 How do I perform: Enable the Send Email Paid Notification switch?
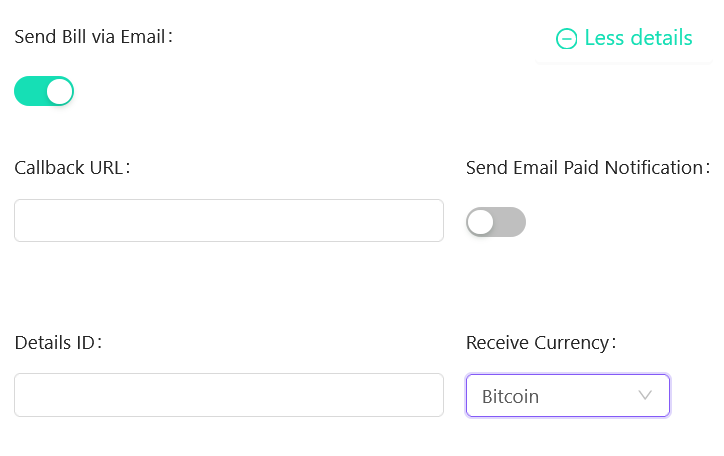click(x=496, y=222)
